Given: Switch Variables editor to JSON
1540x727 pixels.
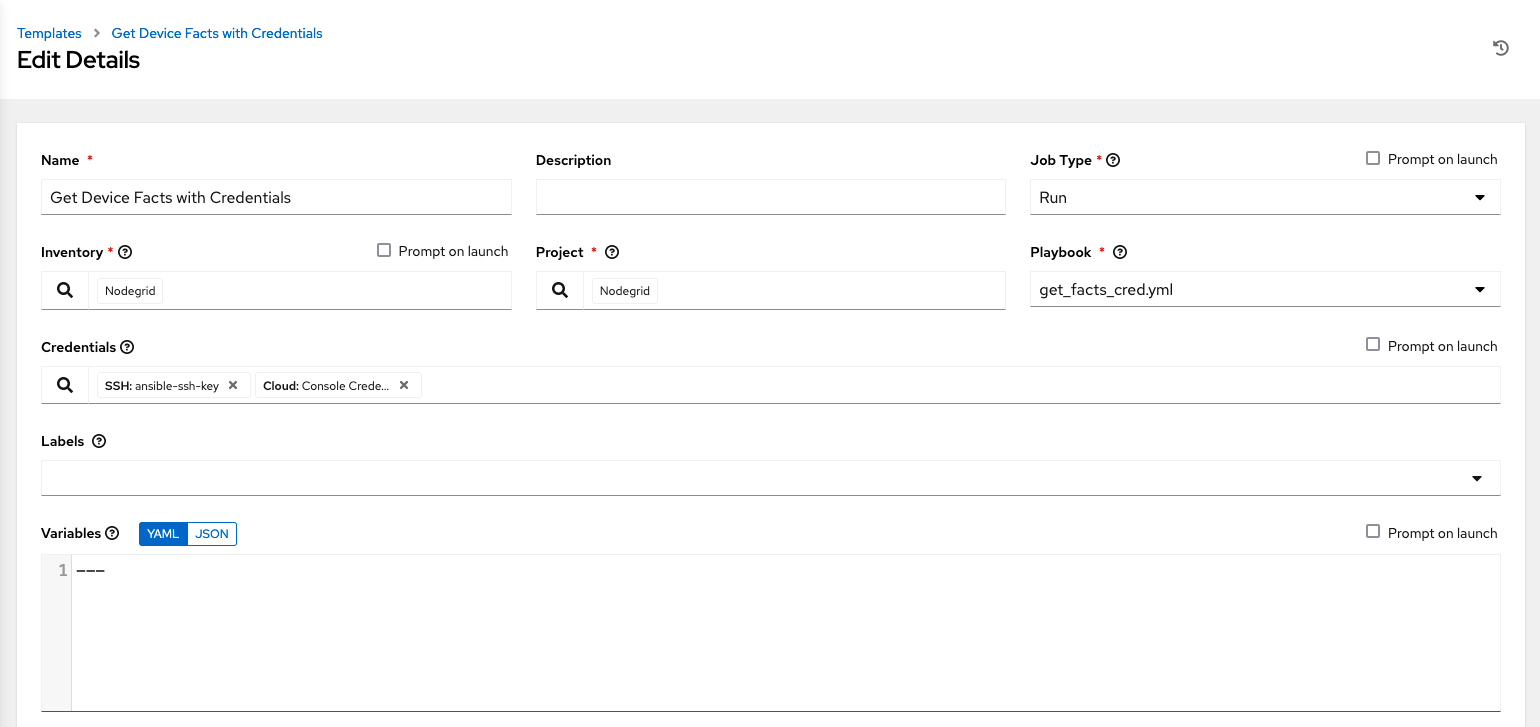Looking at the screenshot, I should (212, 534).
